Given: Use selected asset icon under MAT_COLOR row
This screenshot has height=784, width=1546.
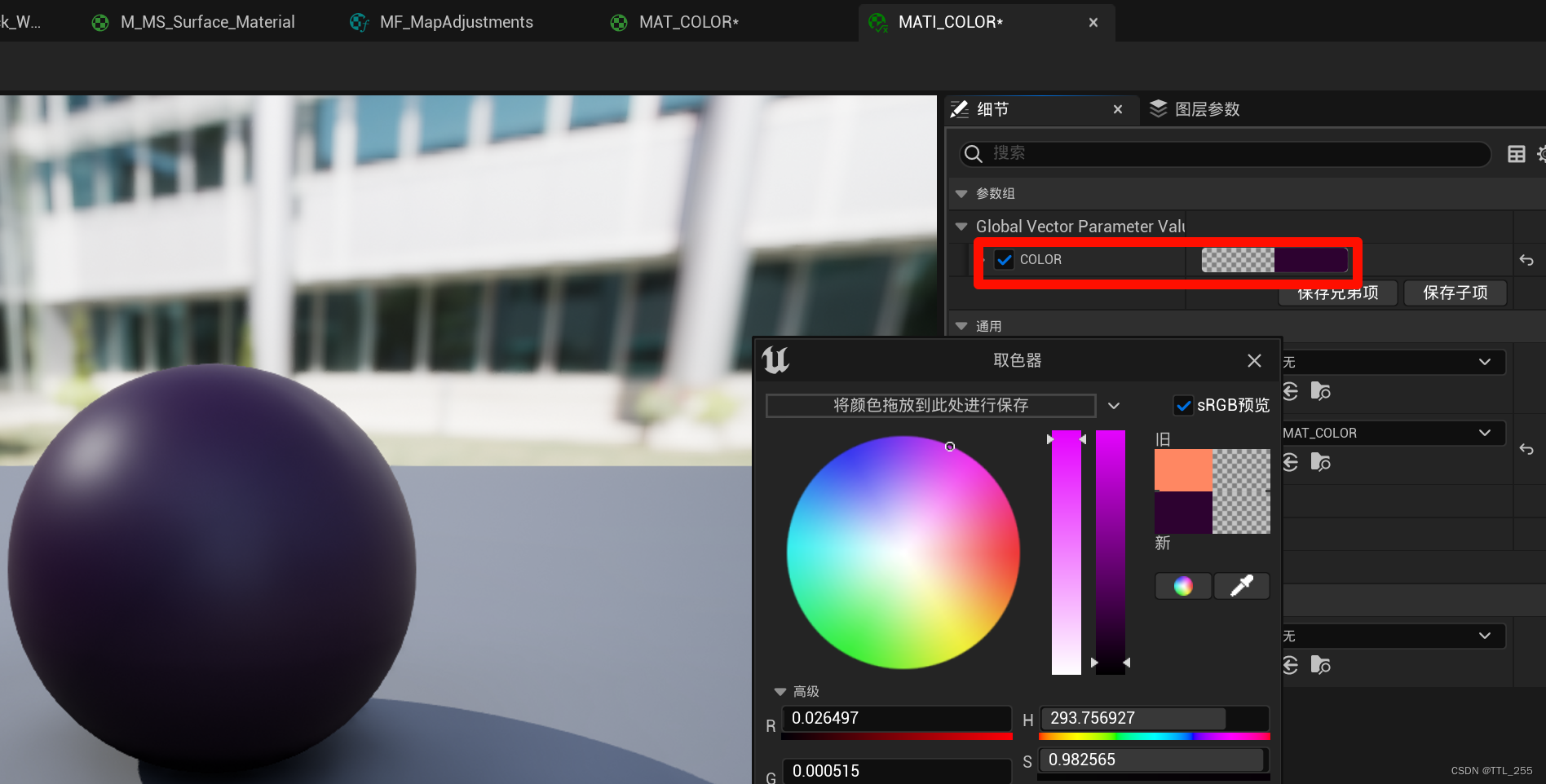Looking at the screenshot, I should [1290, 462].
